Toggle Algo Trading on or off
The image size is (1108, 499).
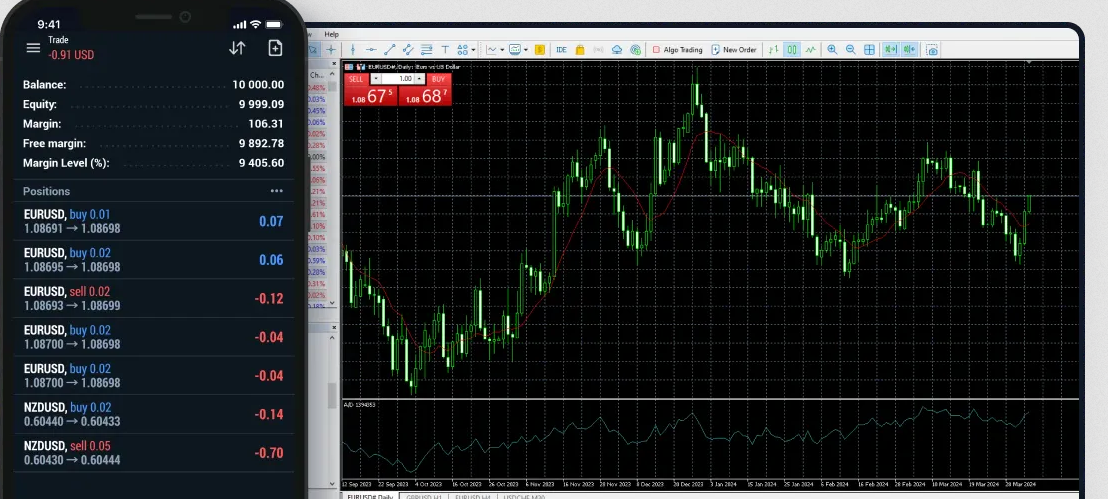click(x=677, y=49)
